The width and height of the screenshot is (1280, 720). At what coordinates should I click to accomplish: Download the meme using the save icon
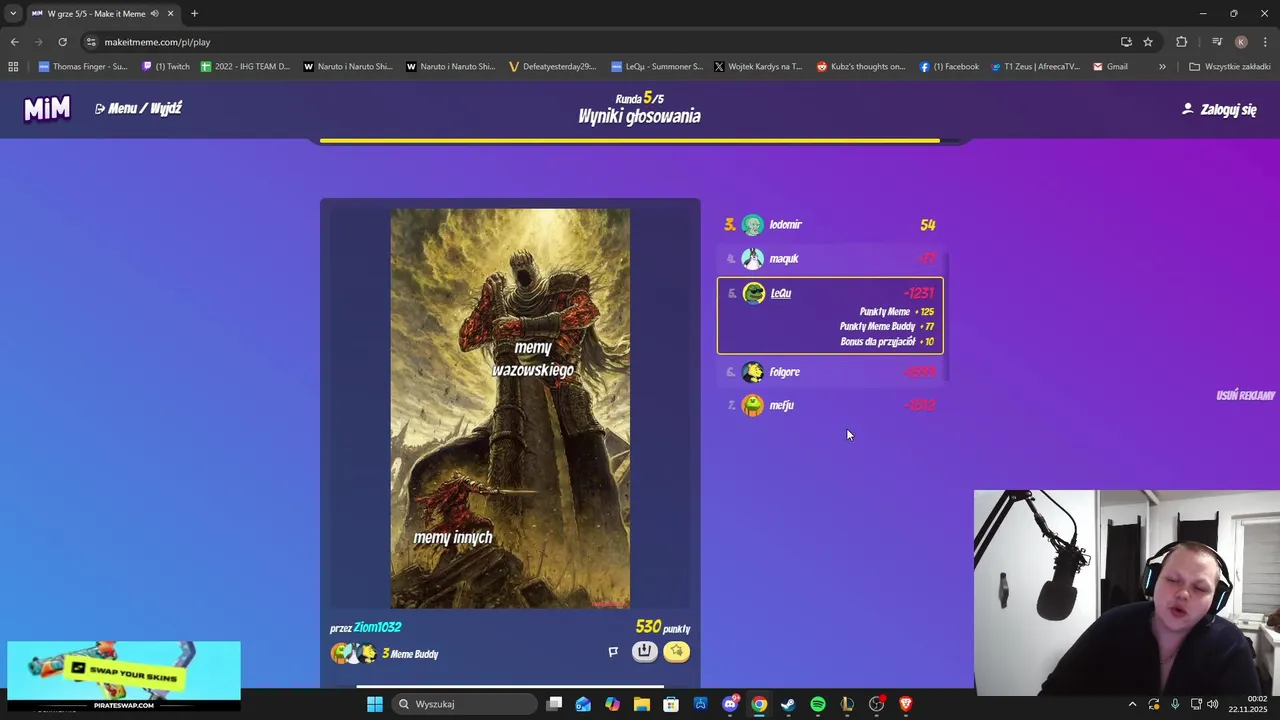pyautogui.click(x=645, y=652)
